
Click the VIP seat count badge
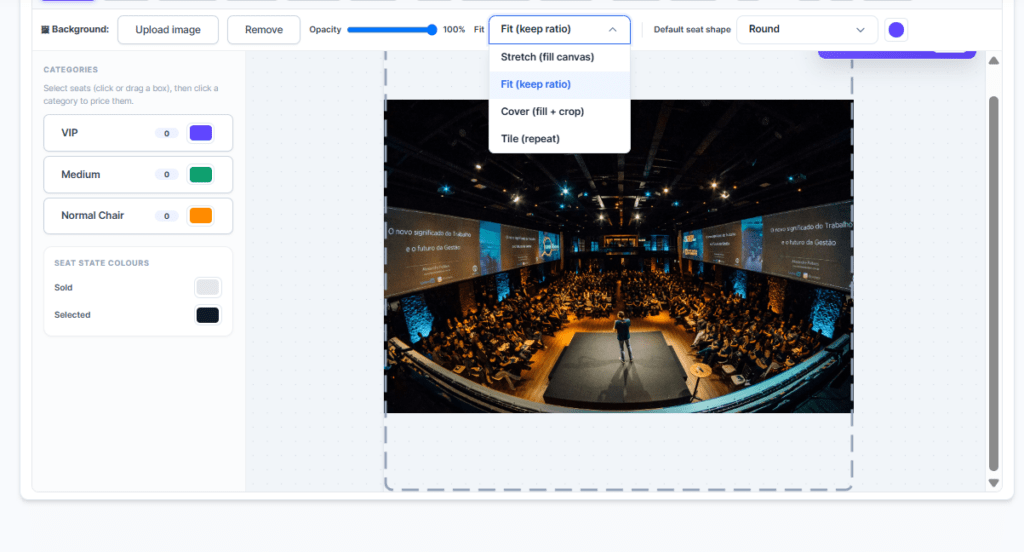click(x=167, y=133)
